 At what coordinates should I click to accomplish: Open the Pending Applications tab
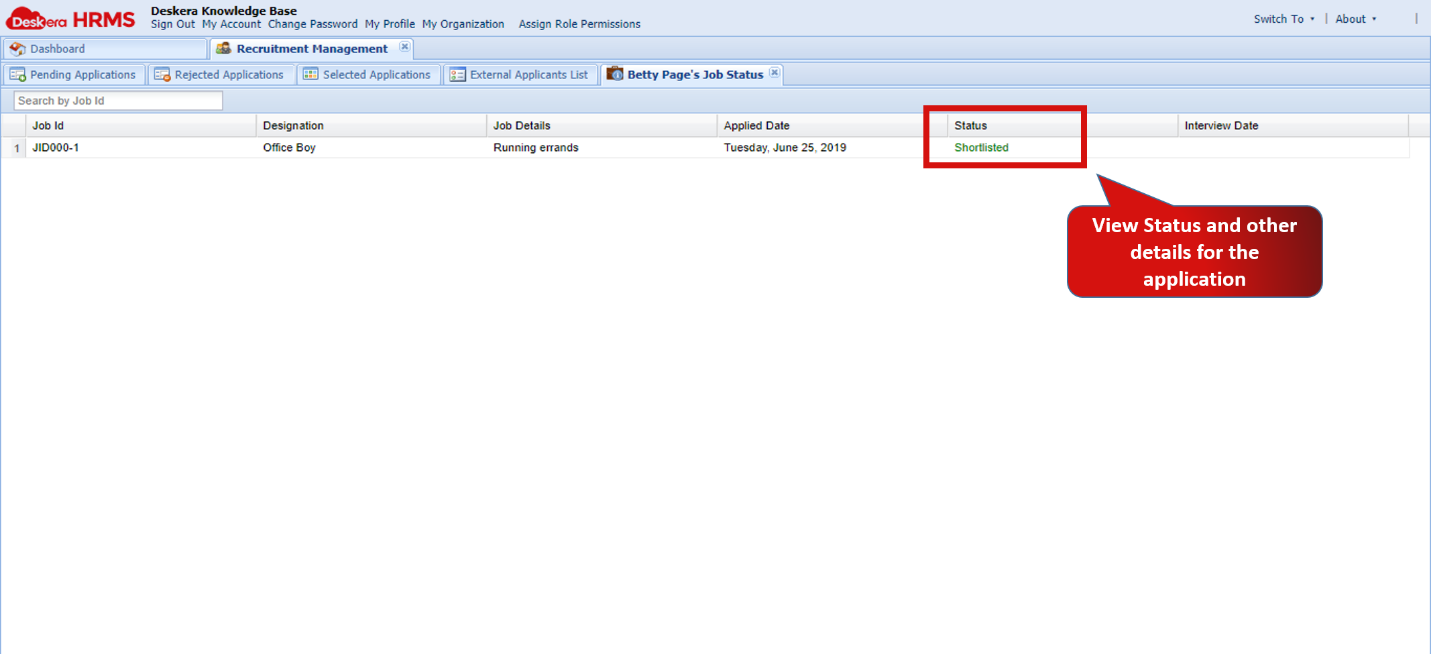coord(74,75)
